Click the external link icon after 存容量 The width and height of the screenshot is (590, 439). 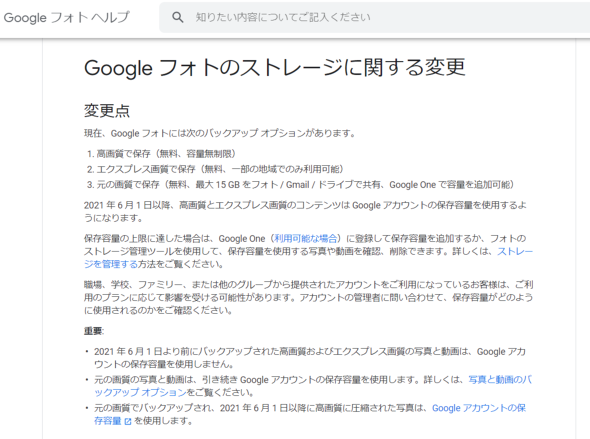click(x=128, y=421)
